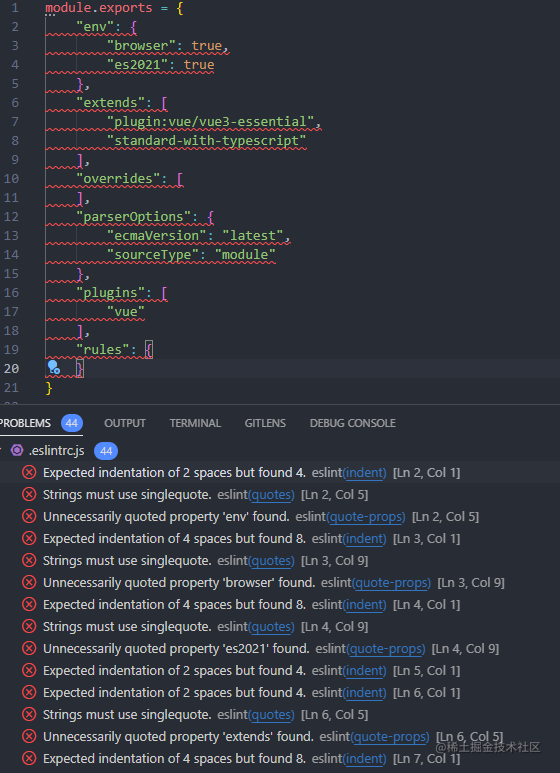560x773 pixels.
Task: Open 'quote-props' link for 'browser' problem
Action: tap(391, 582)
